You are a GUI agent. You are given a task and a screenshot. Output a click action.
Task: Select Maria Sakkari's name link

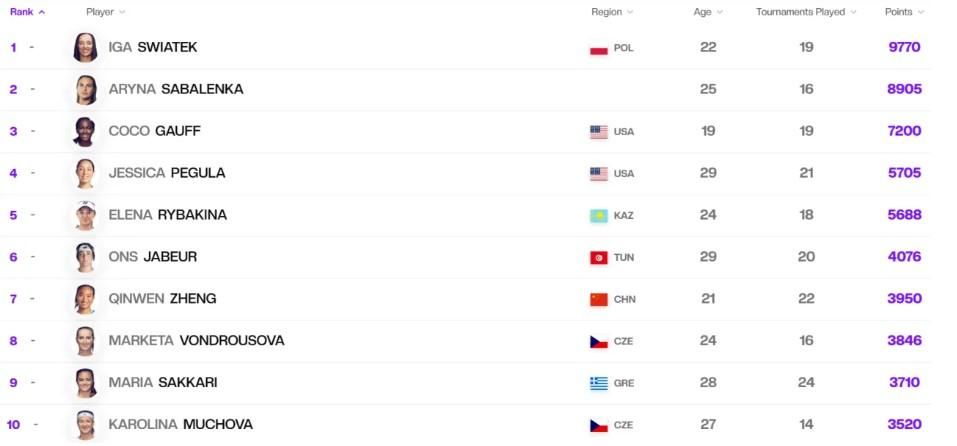pyautogui.click(x=162, y=383)
